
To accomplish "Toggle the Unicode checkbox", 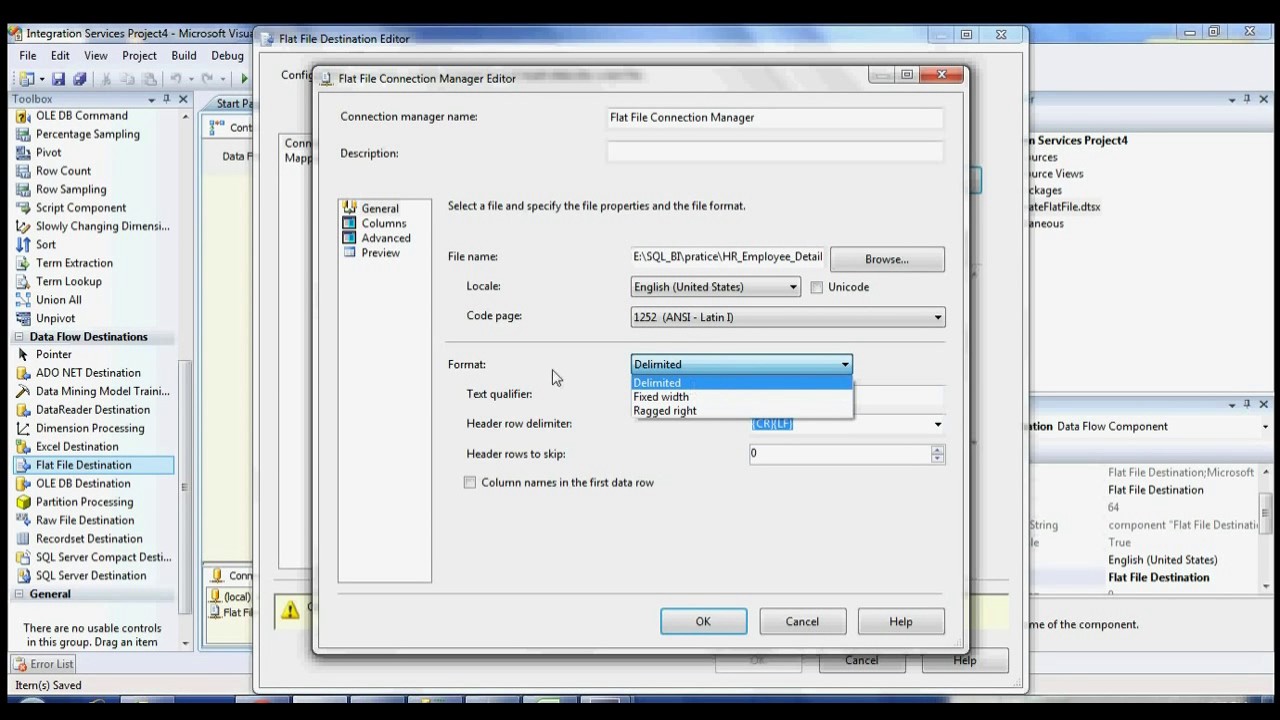I will point(817,287).
